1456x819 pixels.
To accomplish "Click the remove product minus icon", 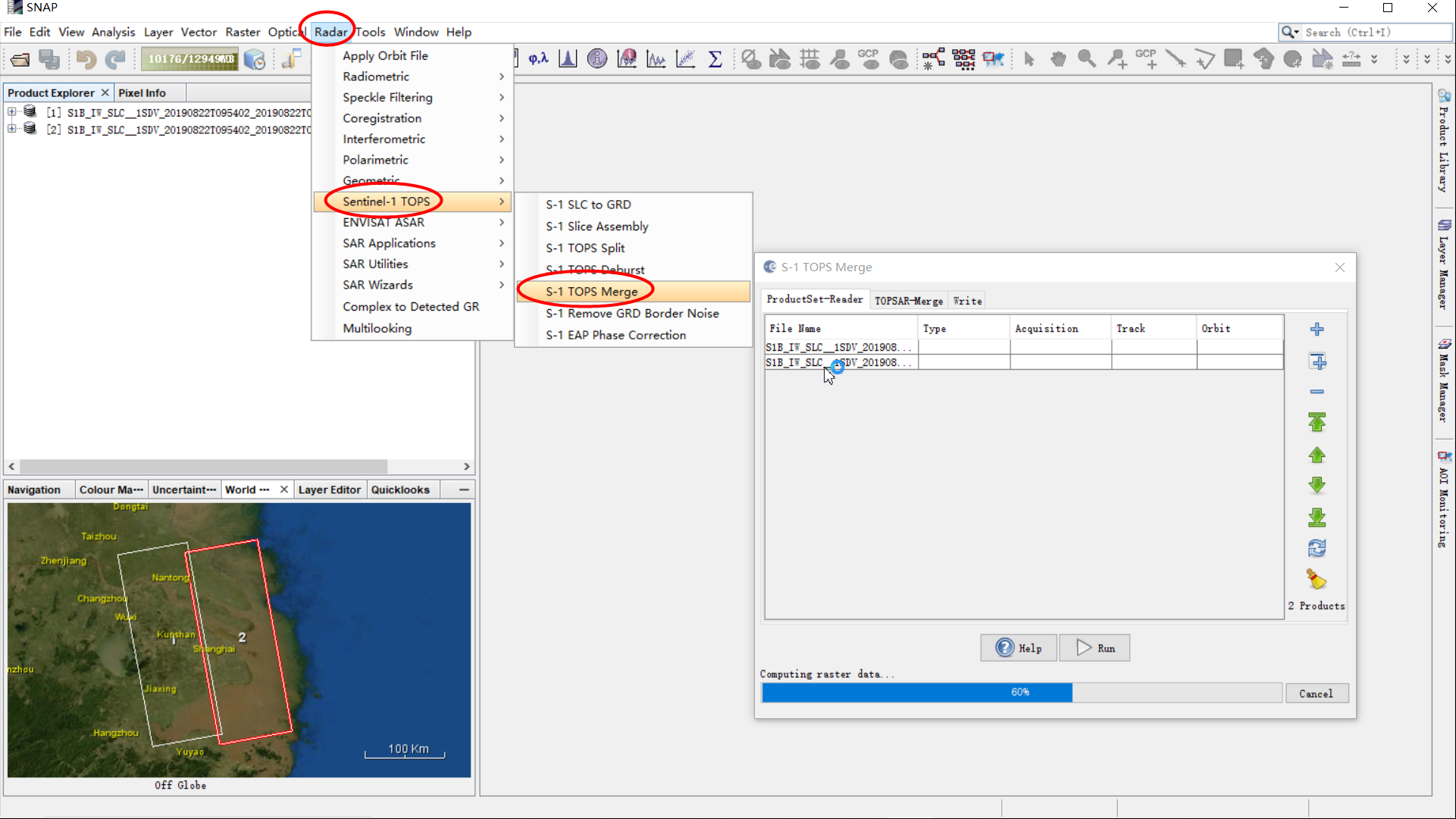I will point(1317,391).
